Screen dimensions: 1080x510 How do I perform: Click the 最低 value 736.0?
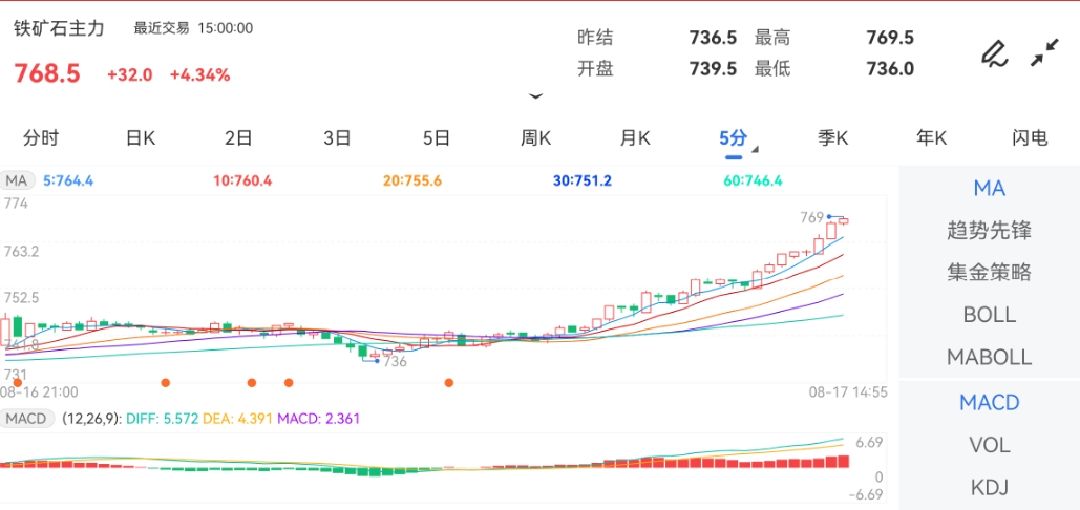890,69
